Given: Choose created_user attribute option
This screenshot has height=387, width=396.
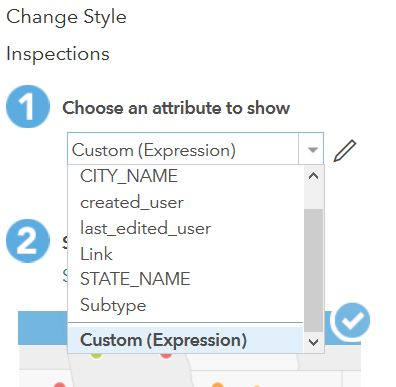Looking at the screenshot, I should tap(186, 202).
